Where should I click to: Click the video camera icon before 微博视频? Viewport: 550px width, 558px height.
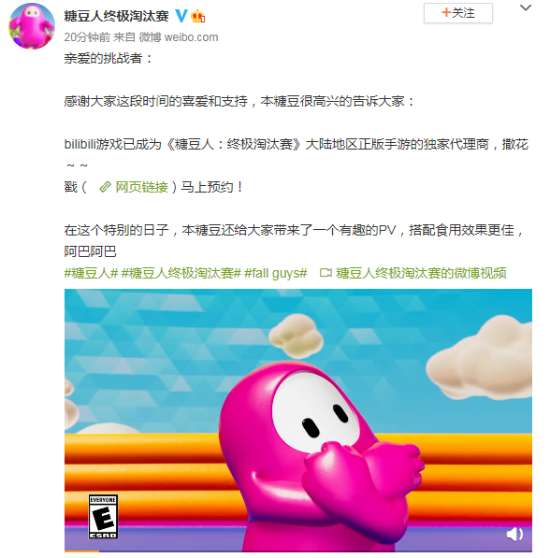click(326, 273)
